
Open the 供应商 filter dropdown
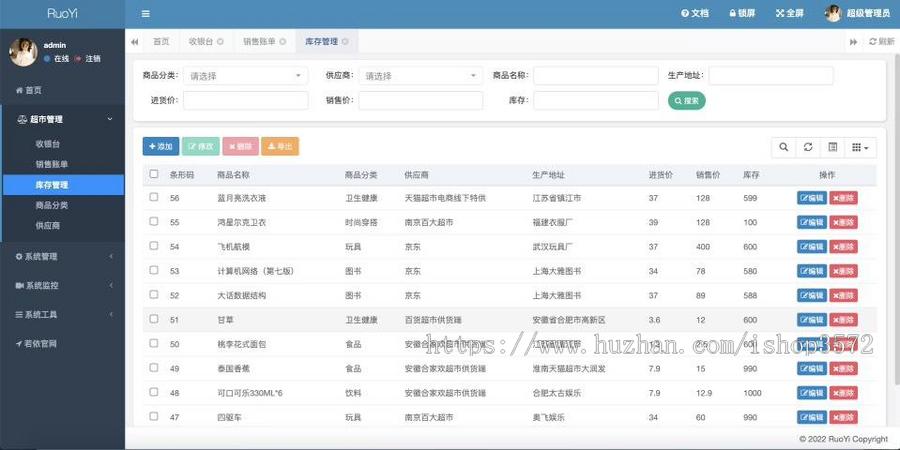point(421,76)
